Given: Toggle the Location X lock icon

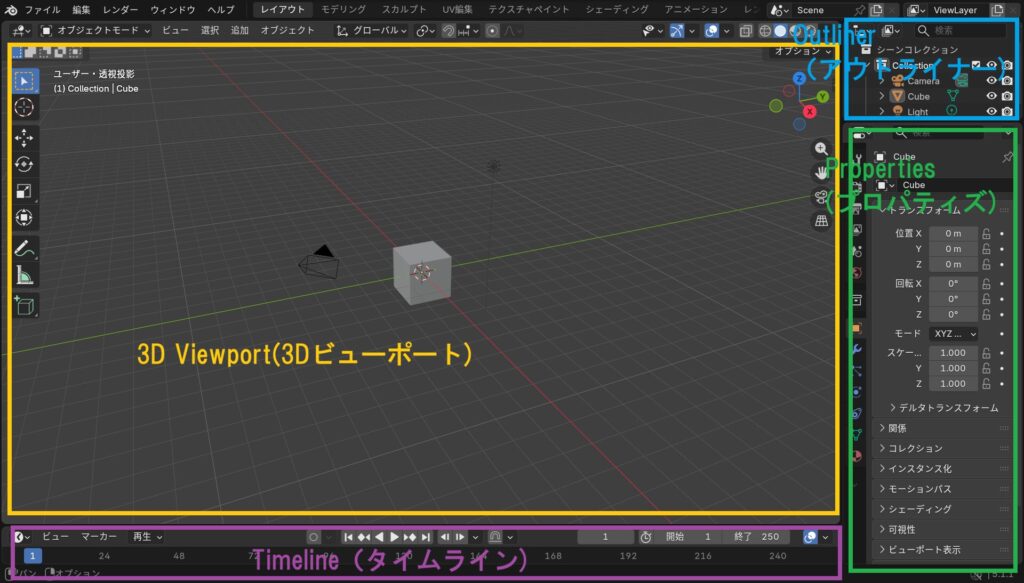Looking at the screenshot, I should coord(986,233).
